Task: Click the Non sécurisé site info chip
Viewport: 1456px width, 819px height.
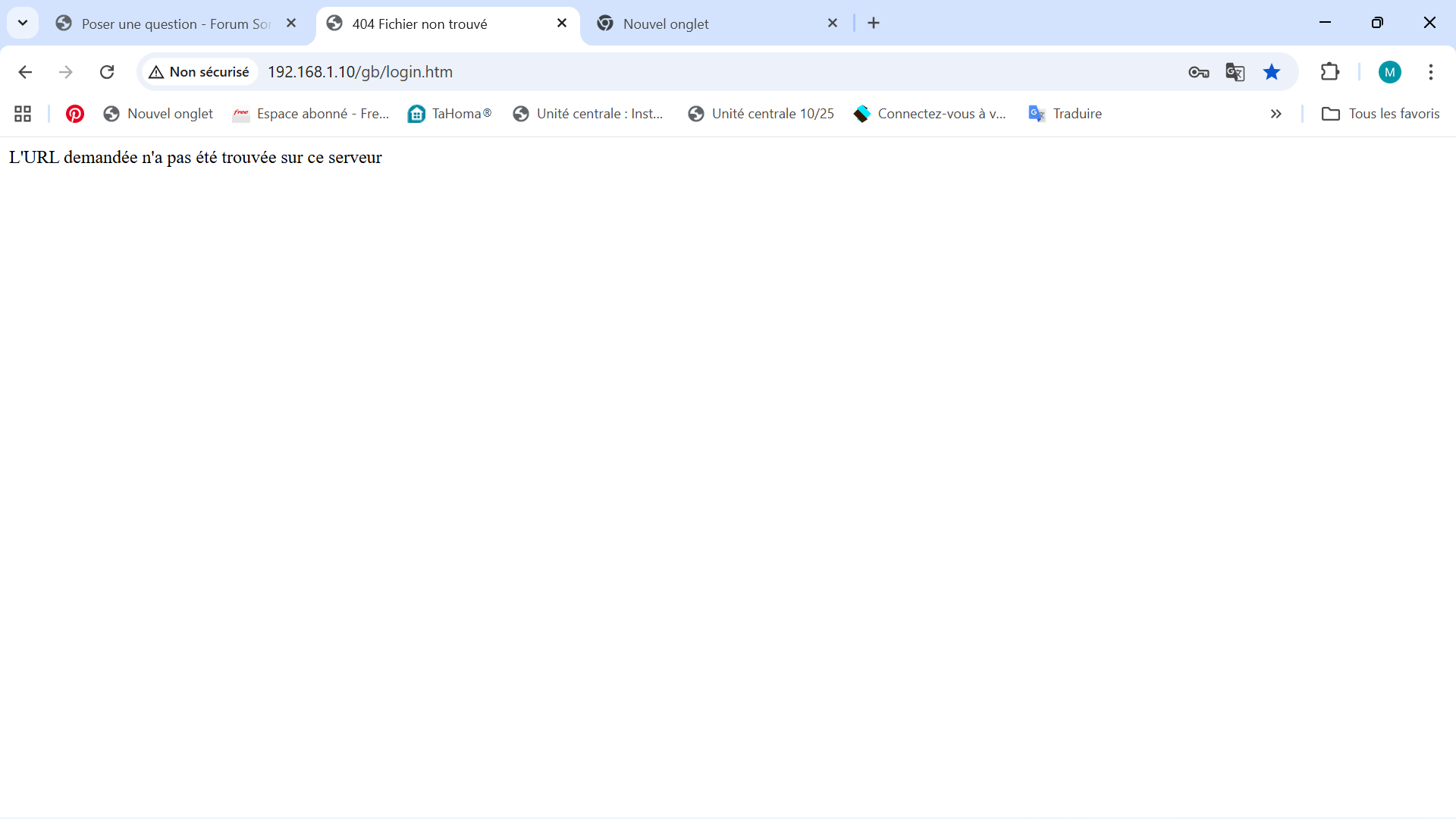Action: click(199, 72)
